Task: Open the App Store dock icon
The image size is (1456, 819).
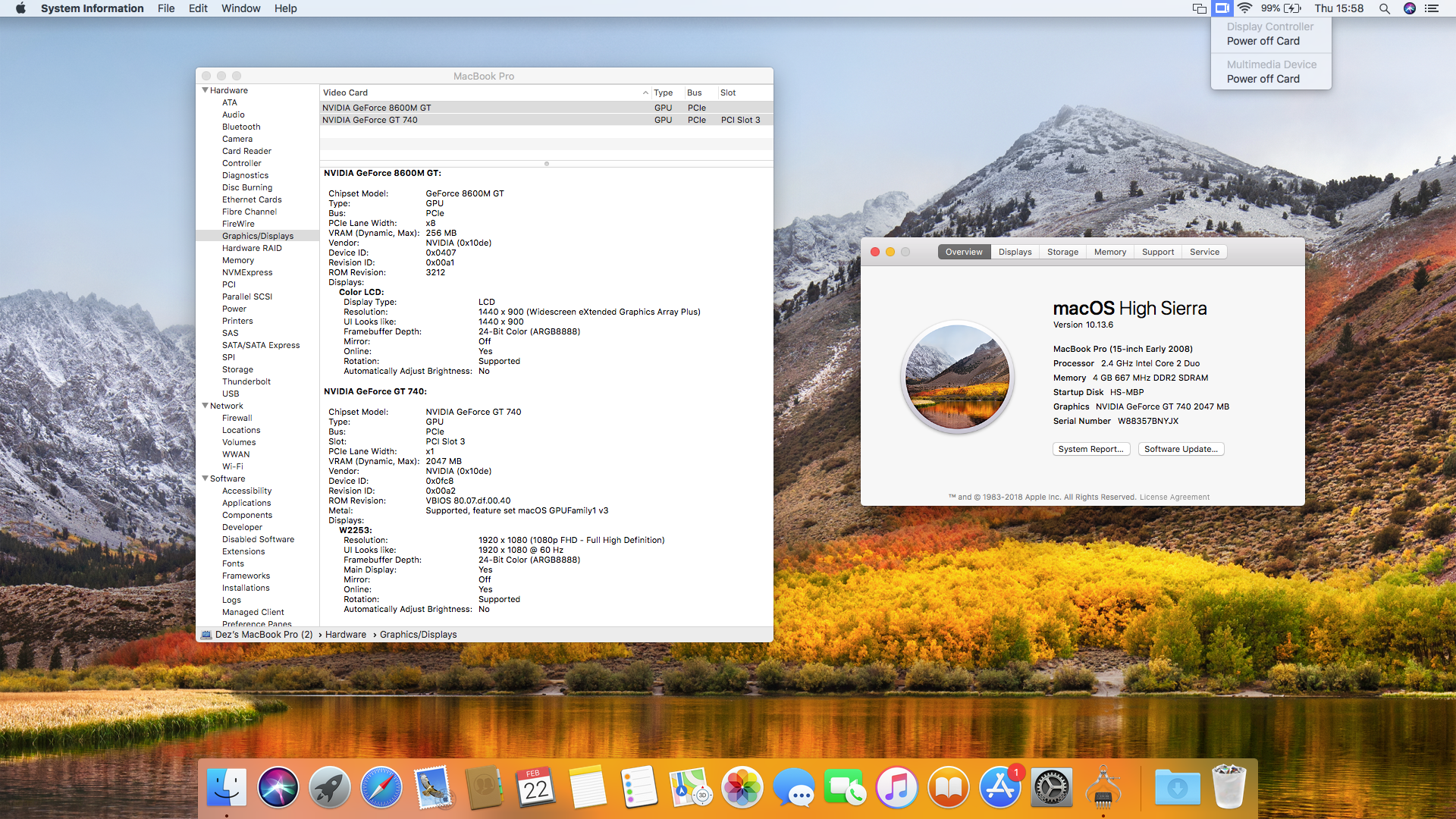Action: tap(999, 788)
